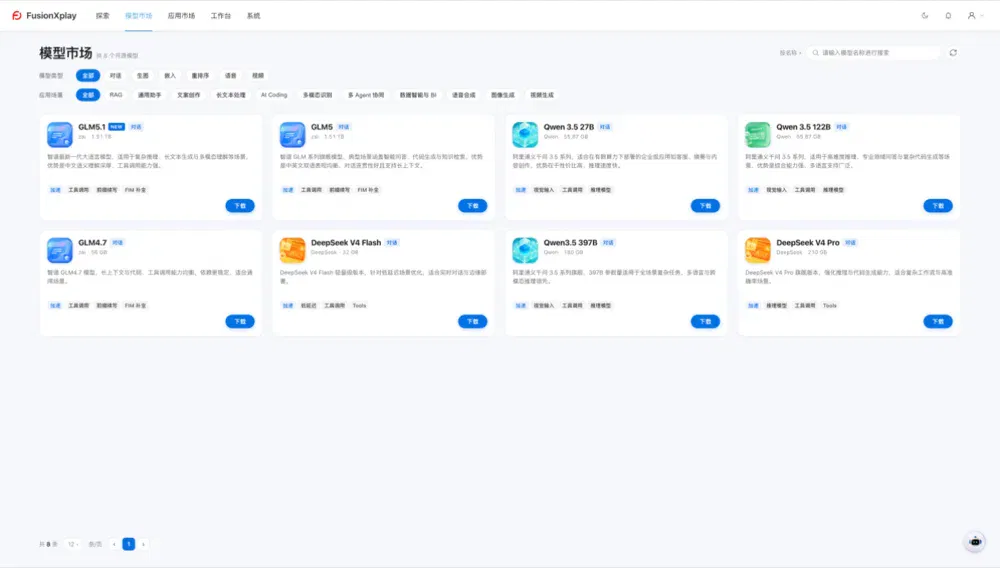Toggle dark mode moon icon
Screen dimensions: 1000x568
click(925, 15)
